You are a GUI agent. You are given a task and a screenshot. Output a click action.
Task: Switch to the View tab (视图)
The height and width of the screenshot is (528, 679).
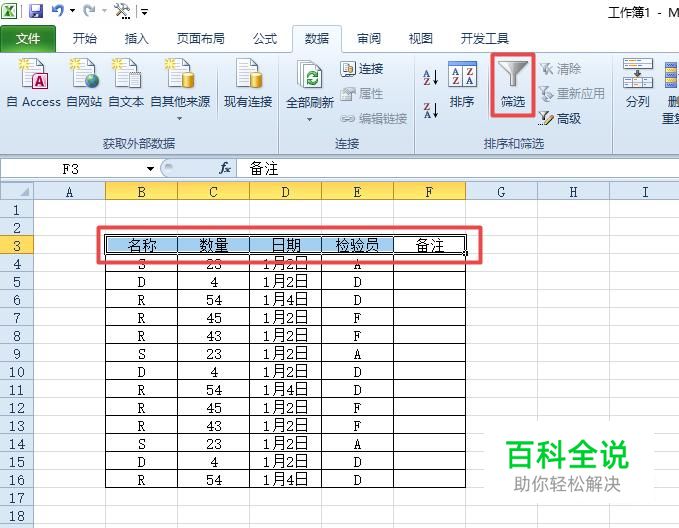(420, 39)
